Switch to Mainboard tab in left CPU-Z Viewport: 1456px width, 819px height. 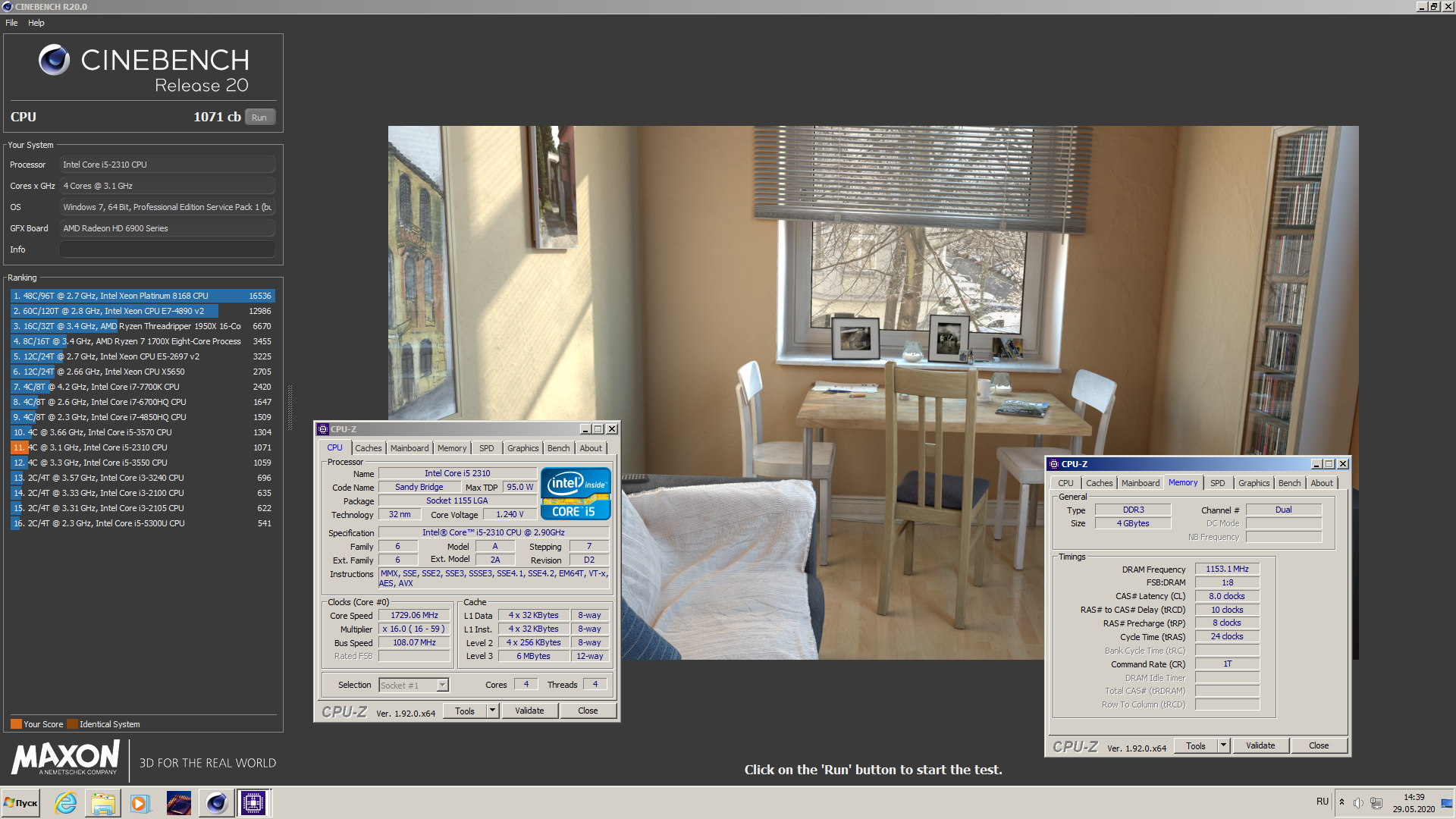coord(409,448)
